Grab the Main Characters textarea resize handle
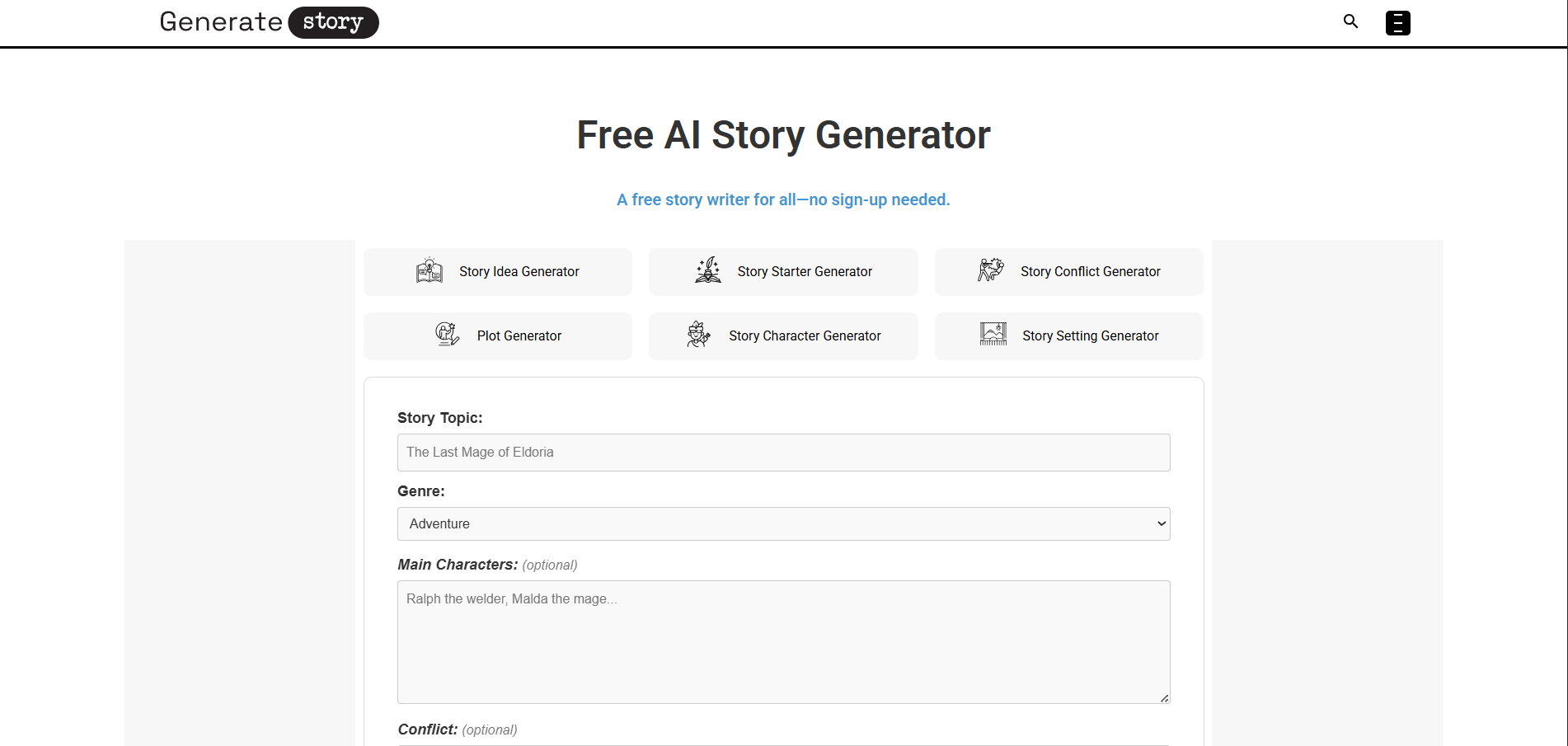The height and width of the screenshot is (746, 1568). tap(1164, 698)
